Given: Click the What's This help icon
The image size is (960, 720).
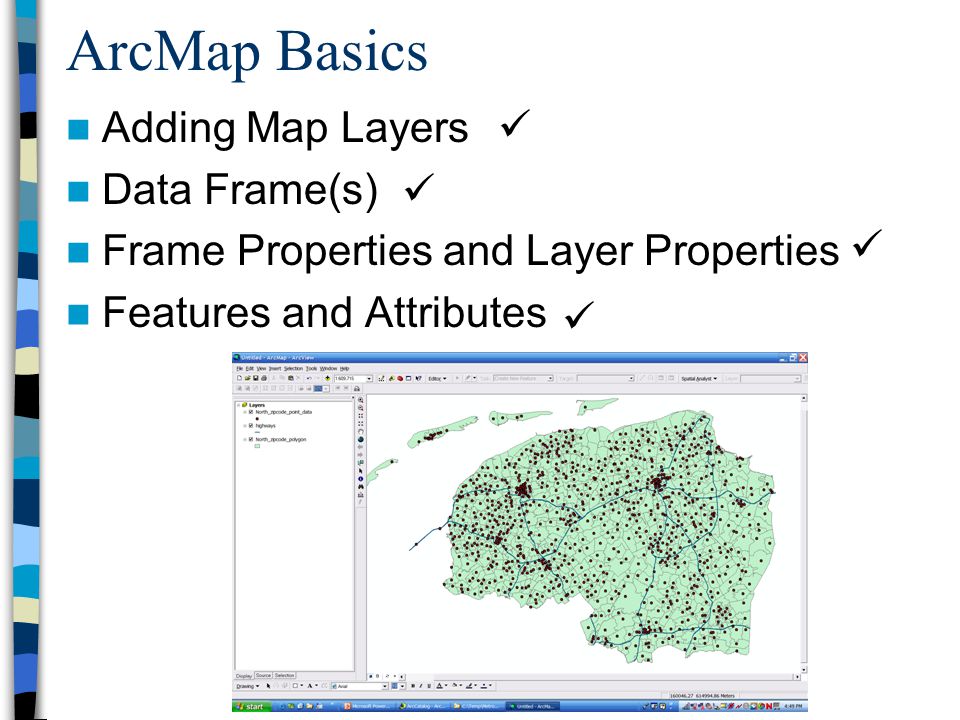Looking at the screenshot, I should (x=419, y=378).
